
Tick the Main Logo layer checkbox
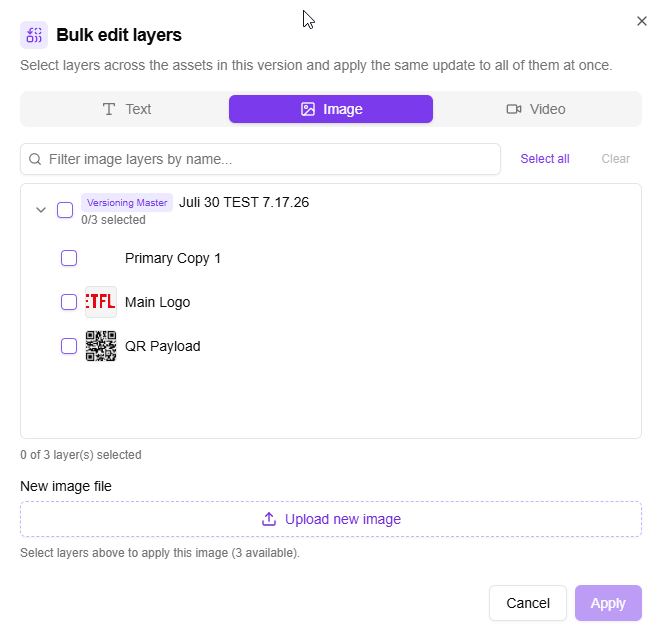click(69, 302)
